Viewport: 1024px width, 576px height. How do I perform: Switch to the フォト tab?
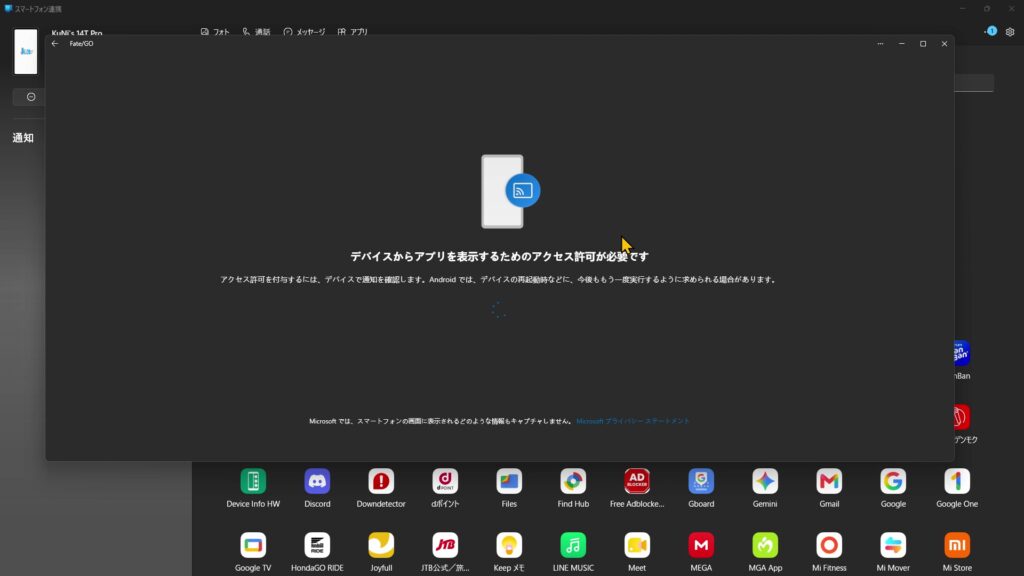(215, 31)
